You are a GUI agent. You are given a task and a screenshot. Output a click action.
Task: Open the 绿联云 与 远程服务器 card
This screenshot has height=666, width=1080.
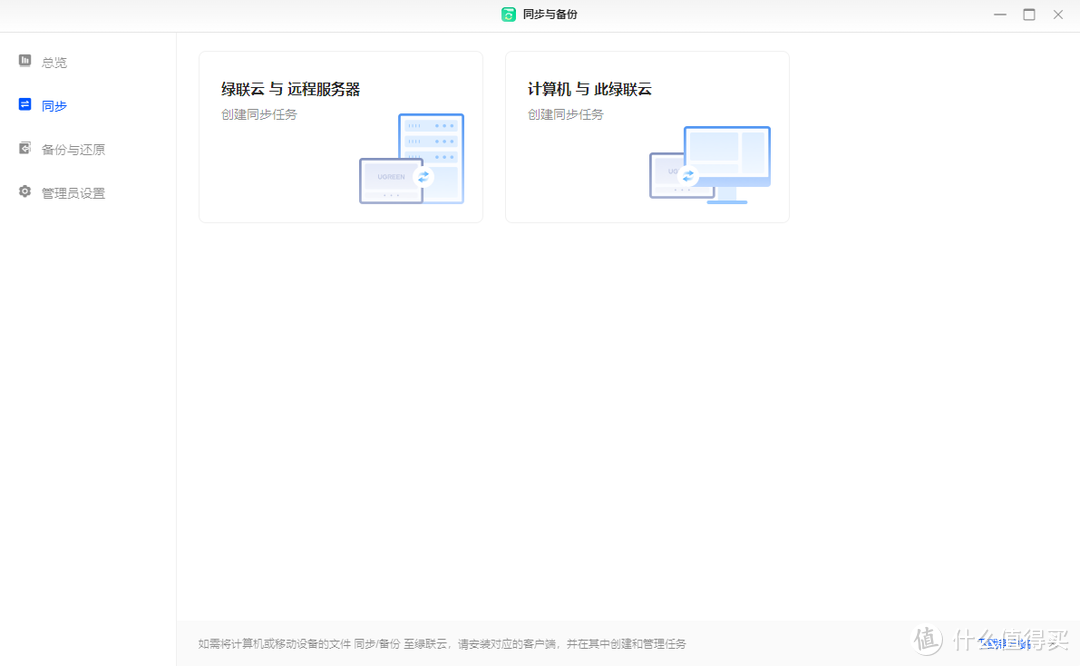[x=340, y=136]
